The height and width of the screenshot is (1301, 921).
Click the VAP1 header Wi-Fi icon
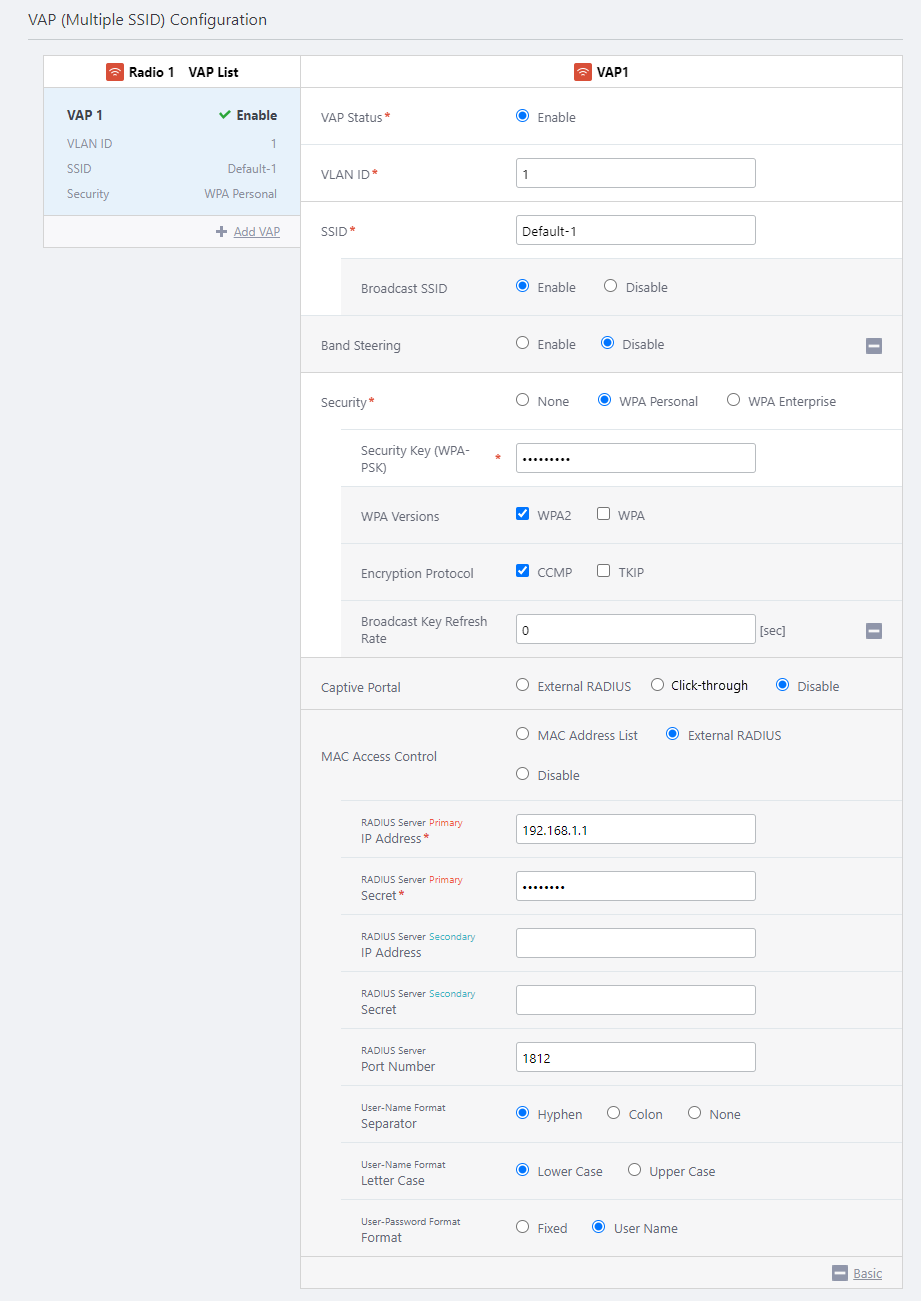tap(582, 72)
